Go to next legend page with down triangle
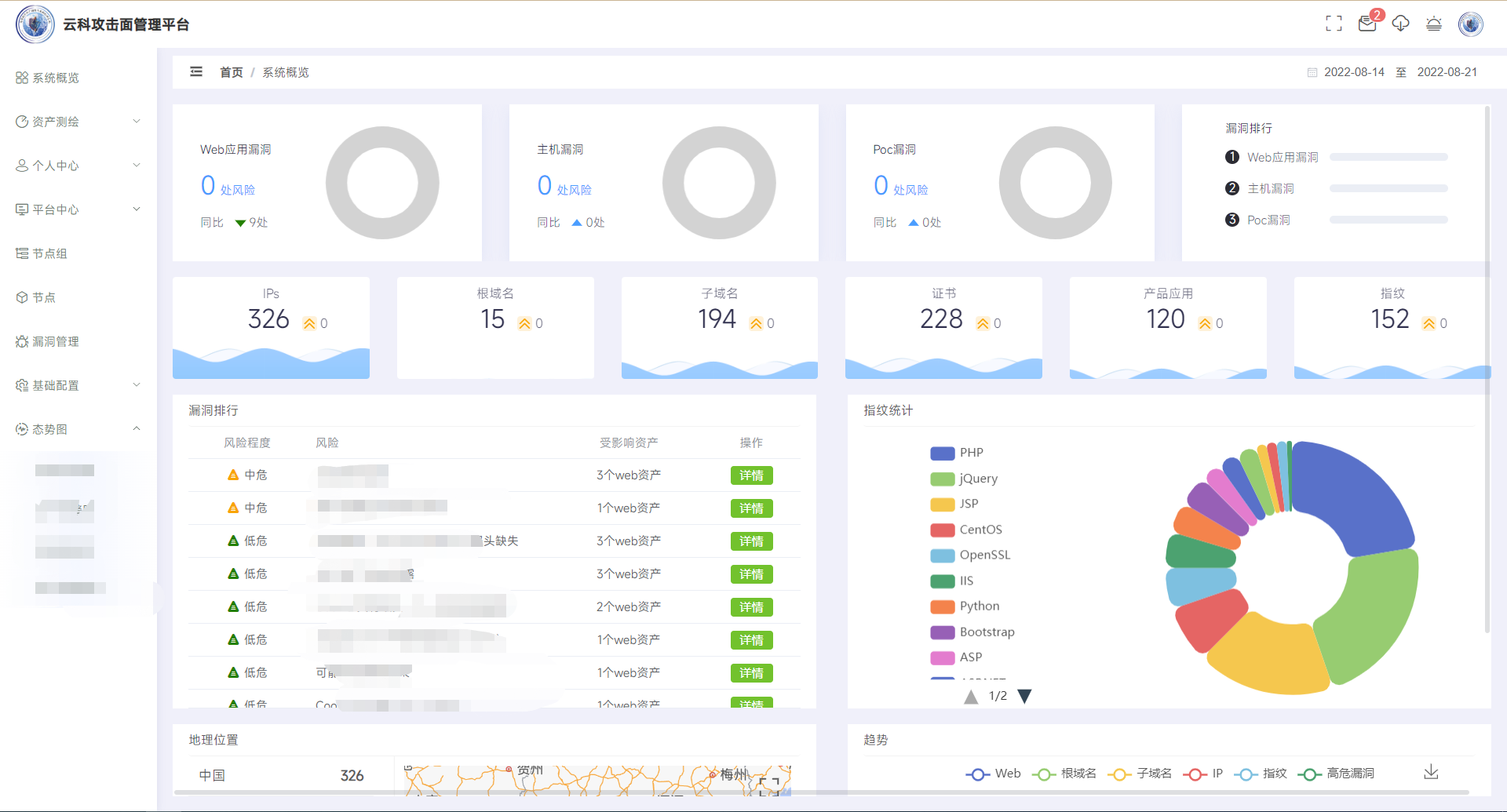1507x812 pixels. click(1024, 697)
